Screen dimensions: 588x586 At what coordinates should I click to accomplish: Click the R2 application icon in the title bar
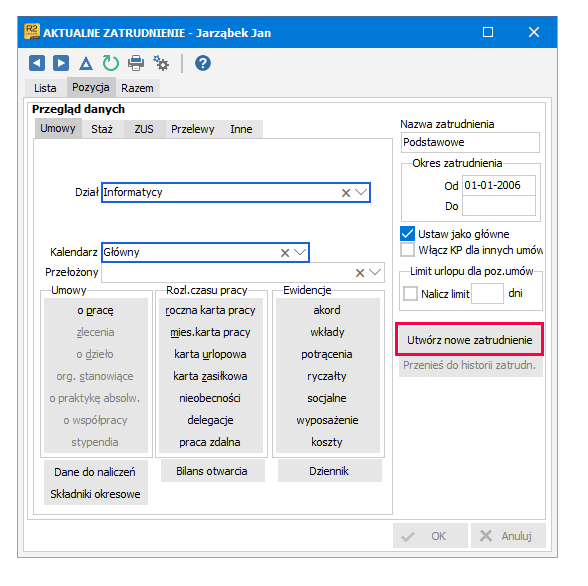pyautogui.click(x=32, y=31)
